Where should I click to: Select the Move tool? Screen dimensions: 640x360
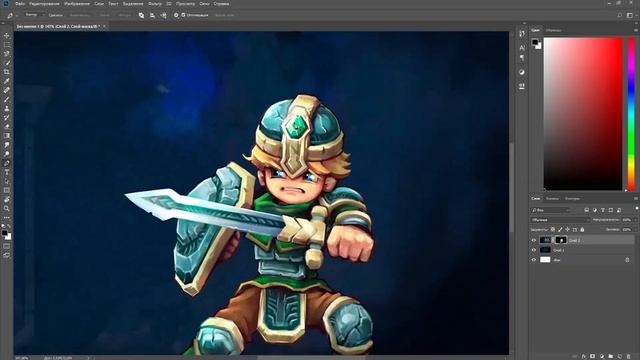click(x=7, y=36)
